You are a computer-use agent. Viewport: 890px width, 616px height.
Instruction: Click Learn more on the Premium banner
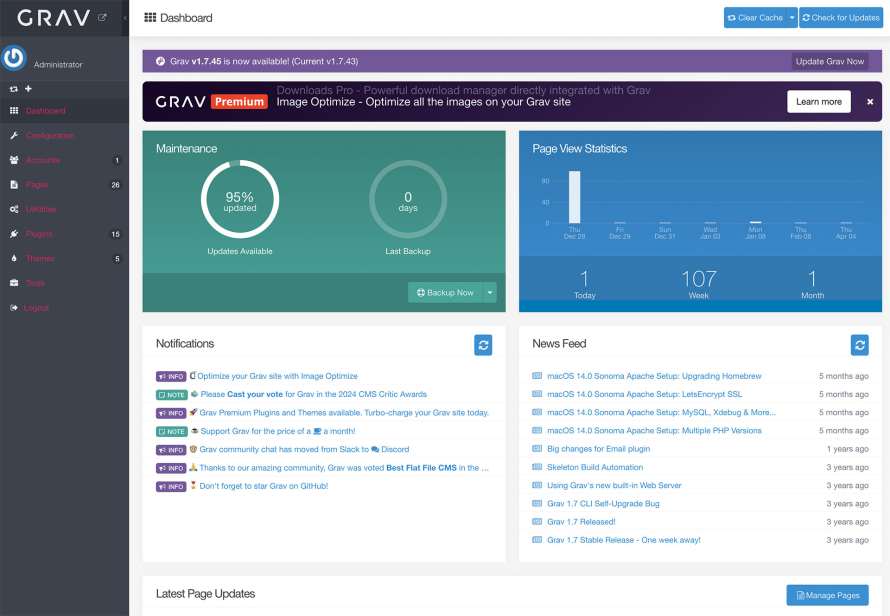(818, 101)
